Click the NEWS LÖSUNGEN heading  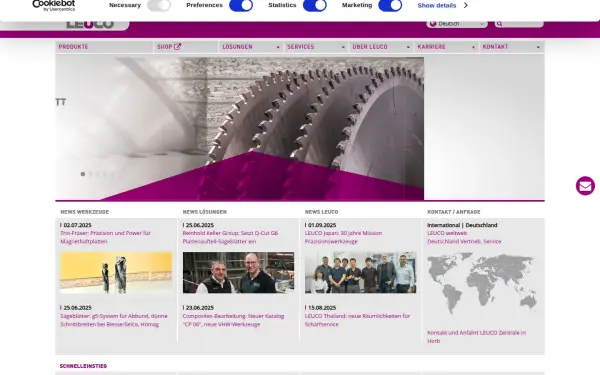coord(205,212)
